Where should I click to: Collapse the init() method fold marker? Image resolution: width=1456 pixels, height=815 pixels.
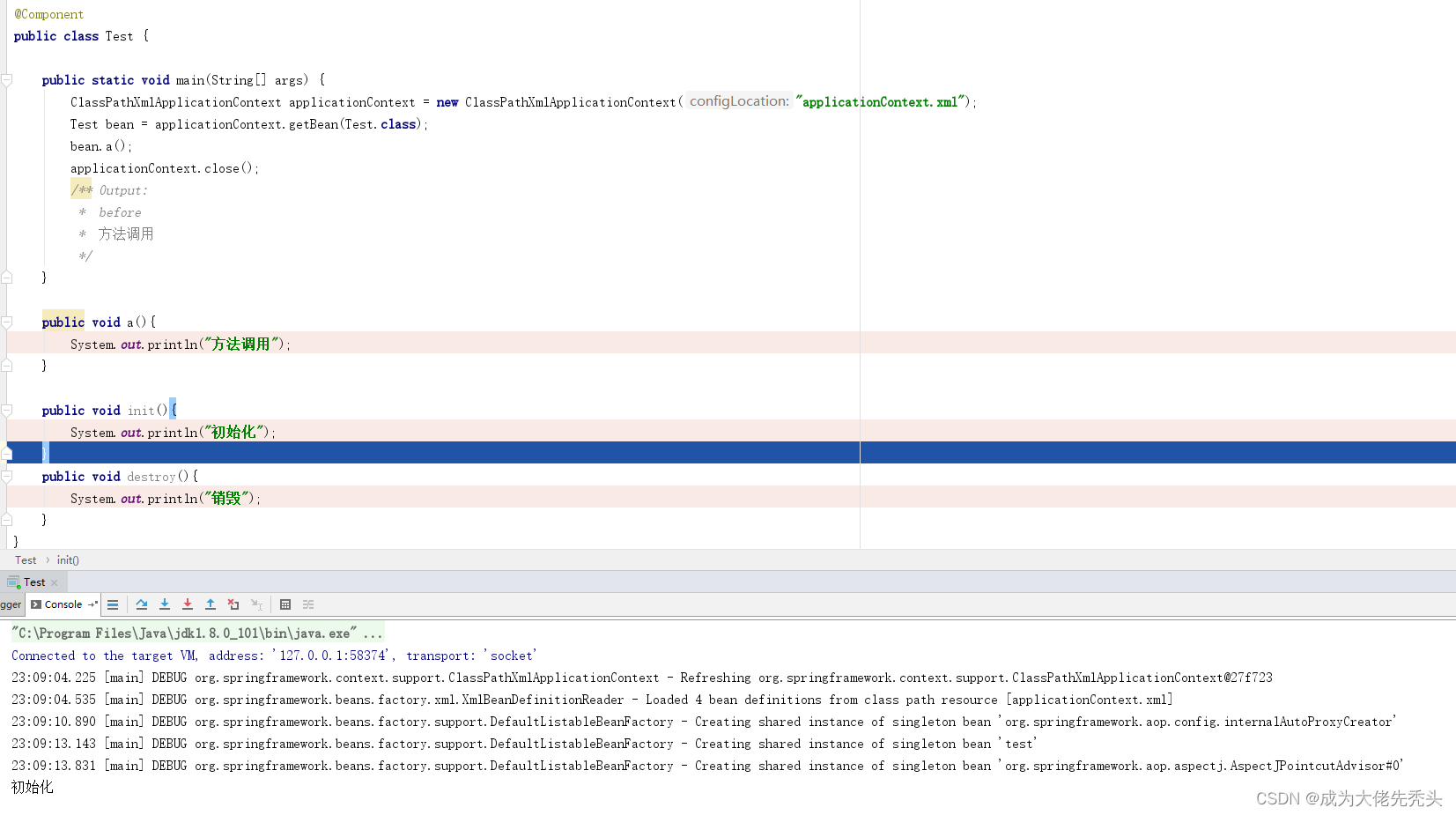click(7, 411)
